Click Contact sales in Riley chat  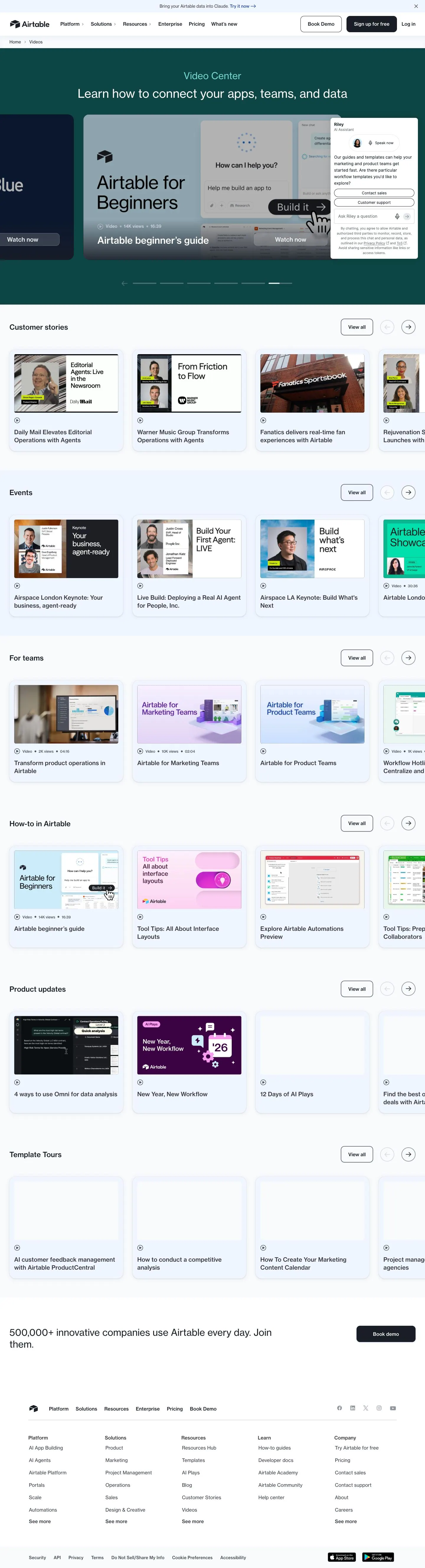click(374, 193)
